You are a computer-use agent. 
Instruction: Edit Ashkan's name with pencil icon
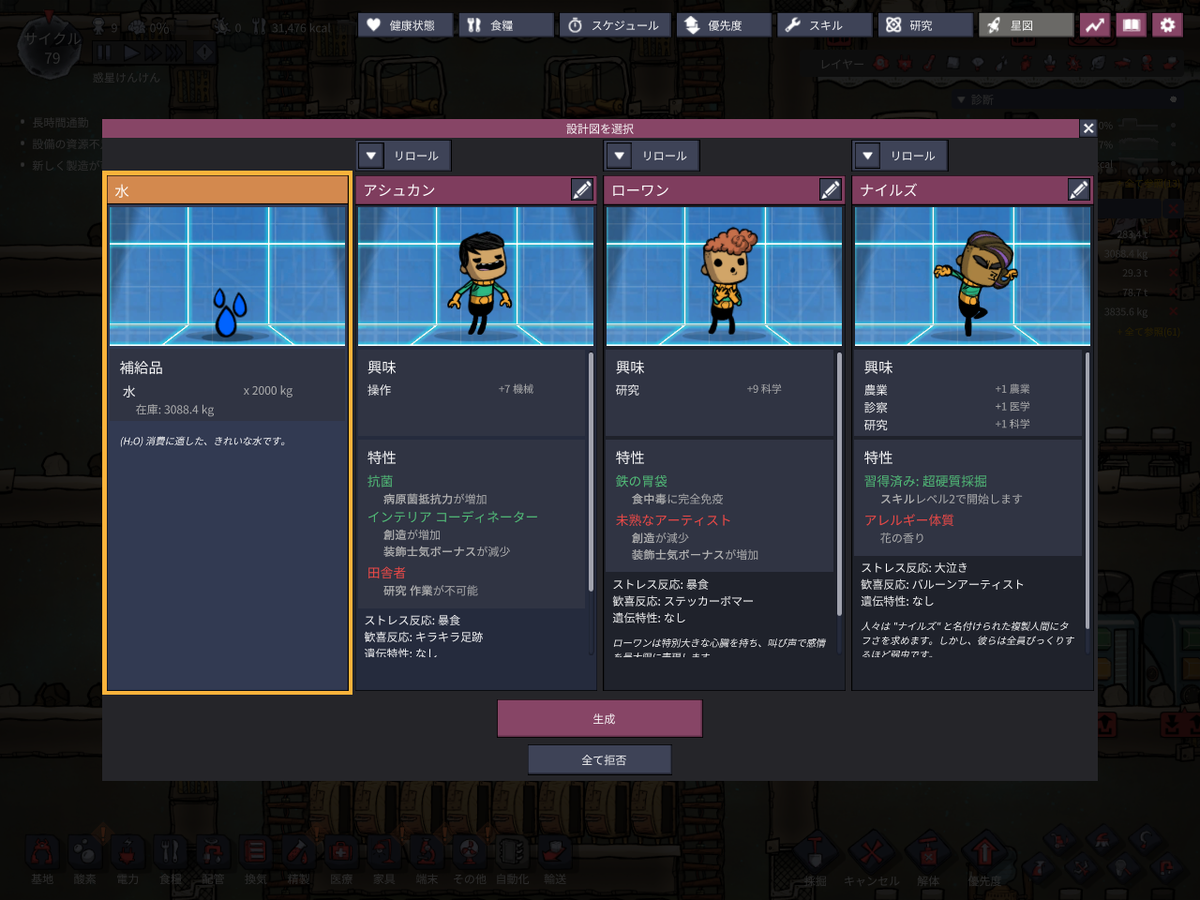[x=582, y=190]
